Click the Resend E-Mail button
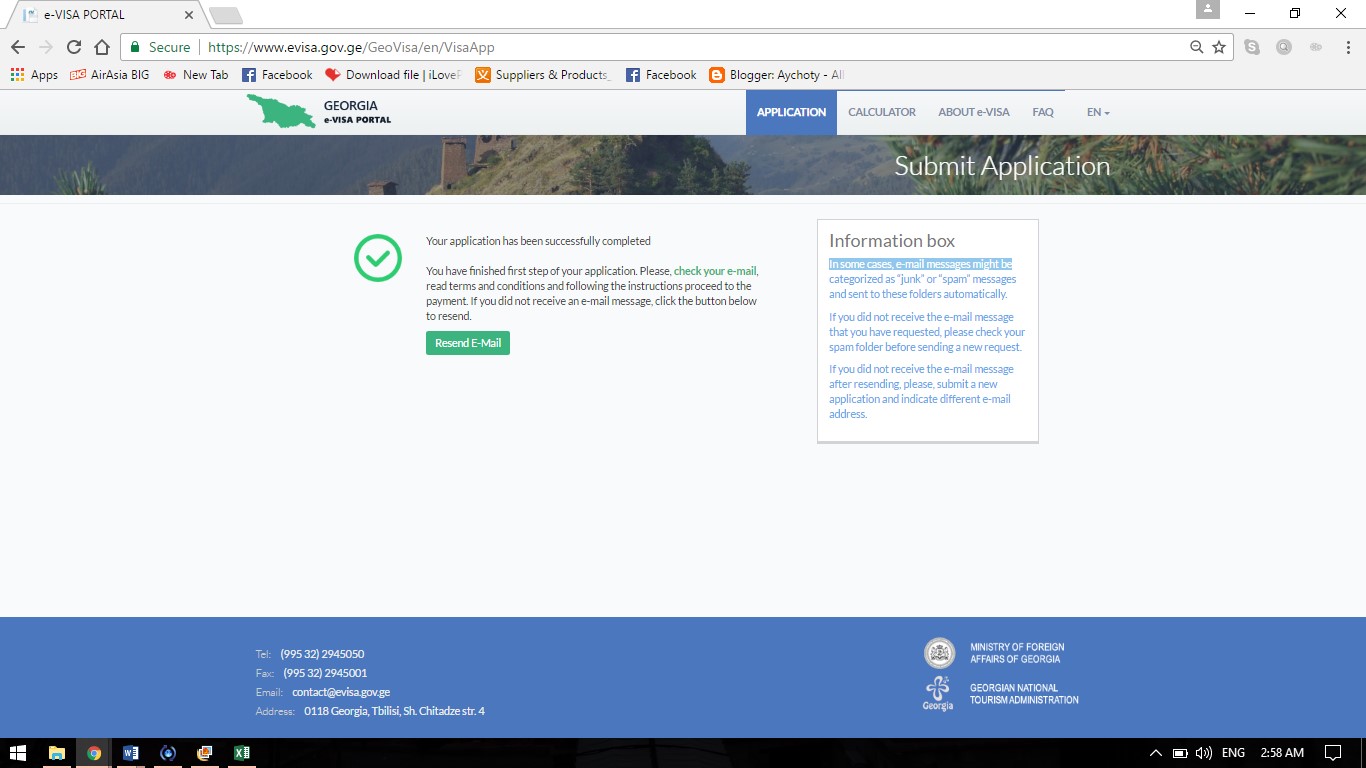 click(468, 343)
